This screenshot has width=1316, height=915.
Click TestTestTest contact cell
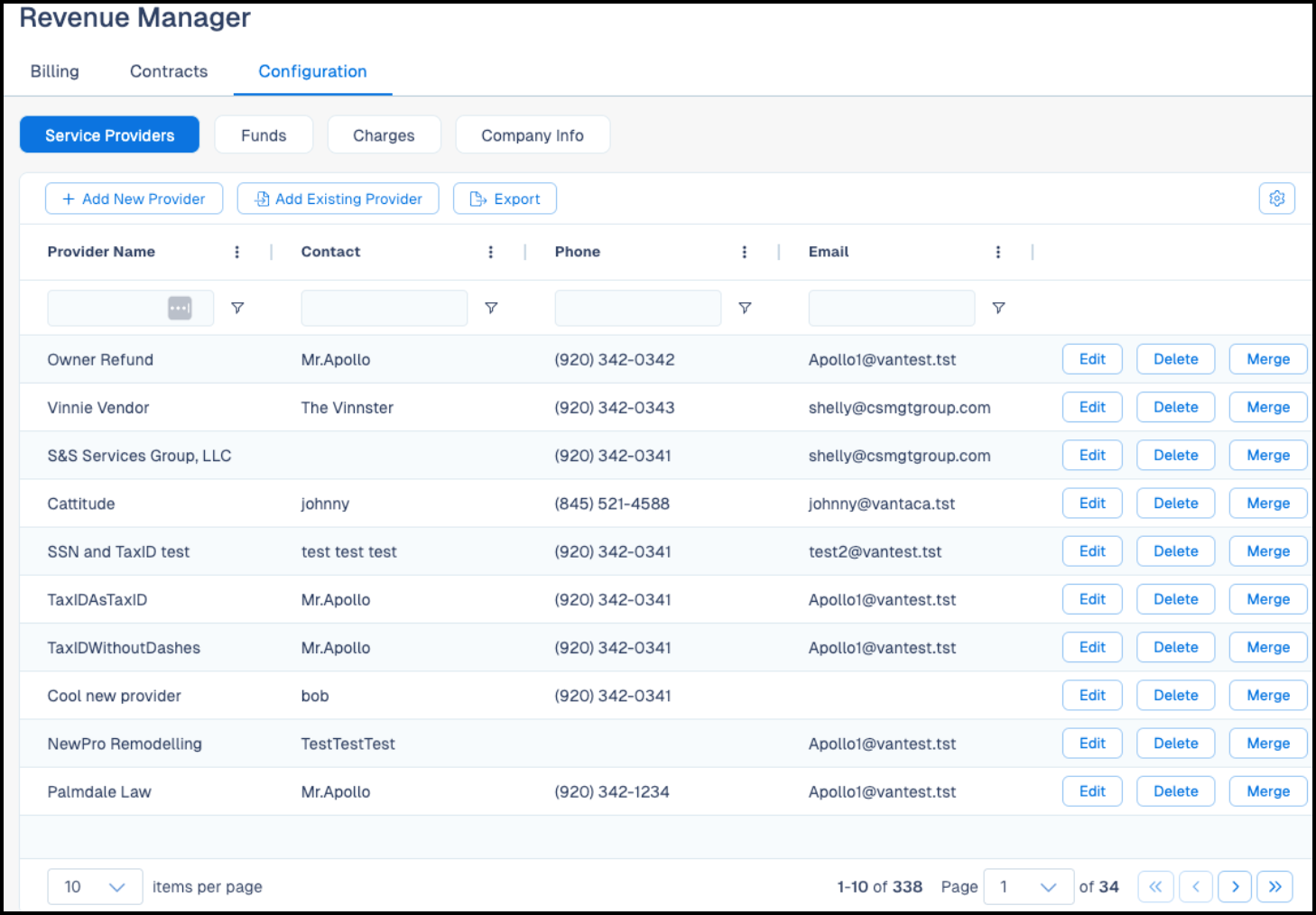[x=348, y=744]
